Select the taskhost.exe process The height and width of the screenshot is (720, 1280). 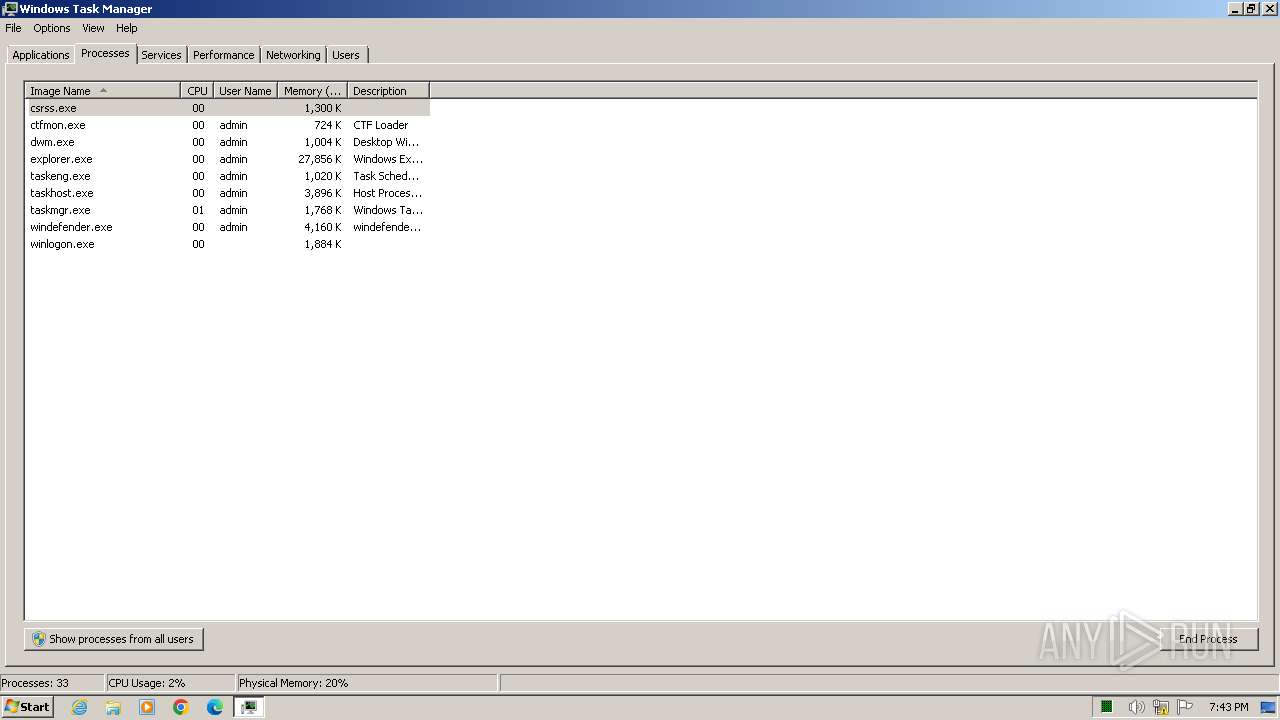(228, 193)
